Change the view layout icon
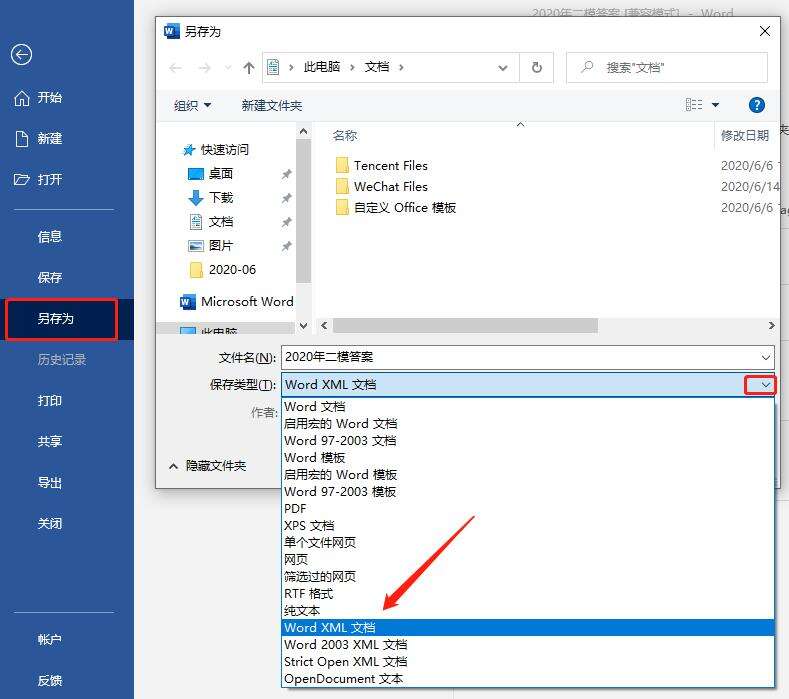This screenshot has height=699, width=789. [x=694, y=105]
